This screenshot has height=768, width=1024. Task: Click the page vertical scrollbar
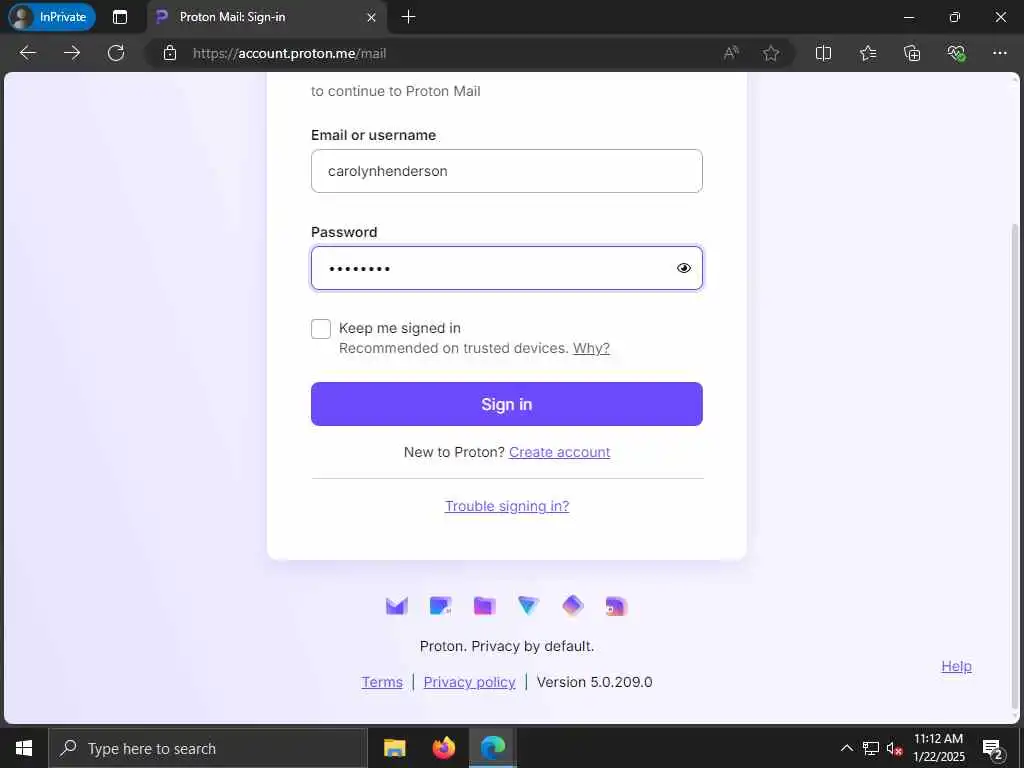[1014, 464]
